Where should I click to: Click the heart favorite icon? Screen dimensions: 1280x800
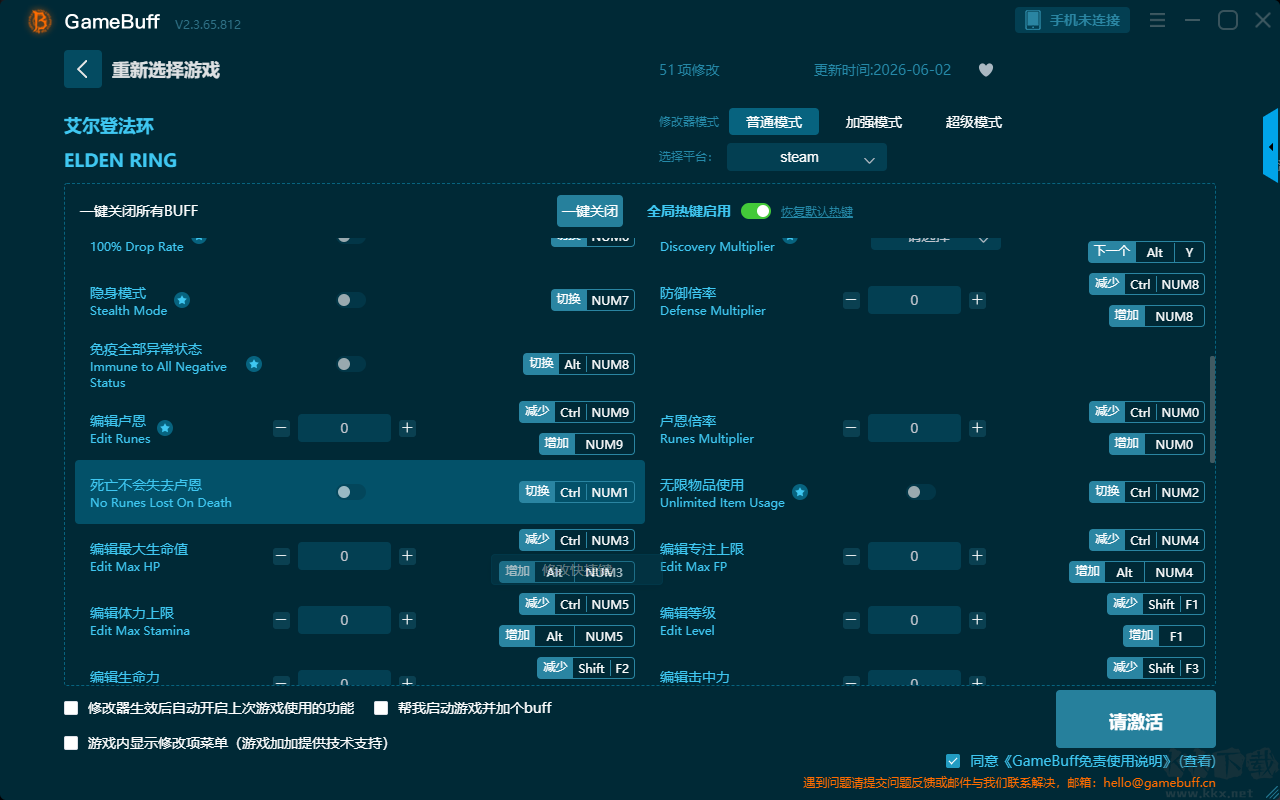click(x=986, y=70)
